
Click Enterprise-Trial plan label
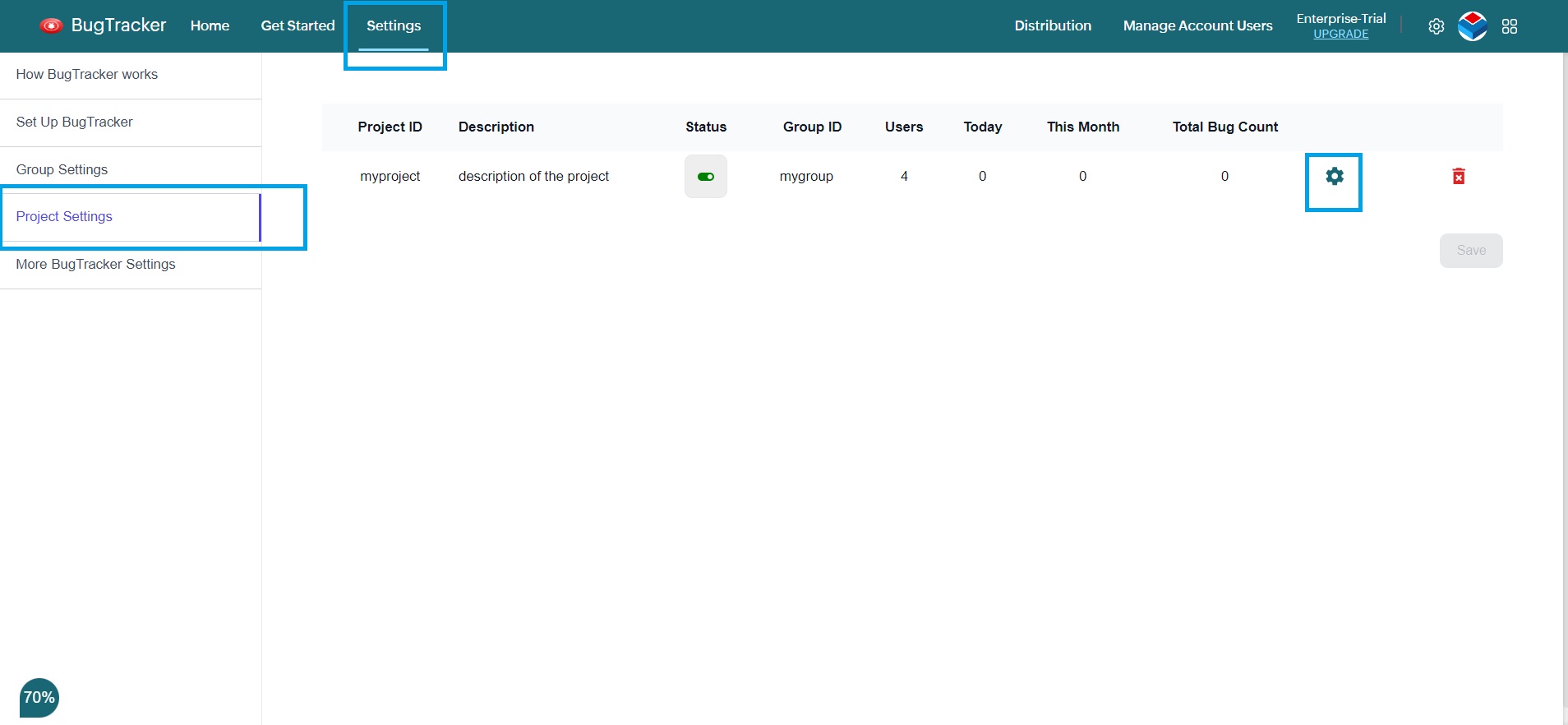1340,18
